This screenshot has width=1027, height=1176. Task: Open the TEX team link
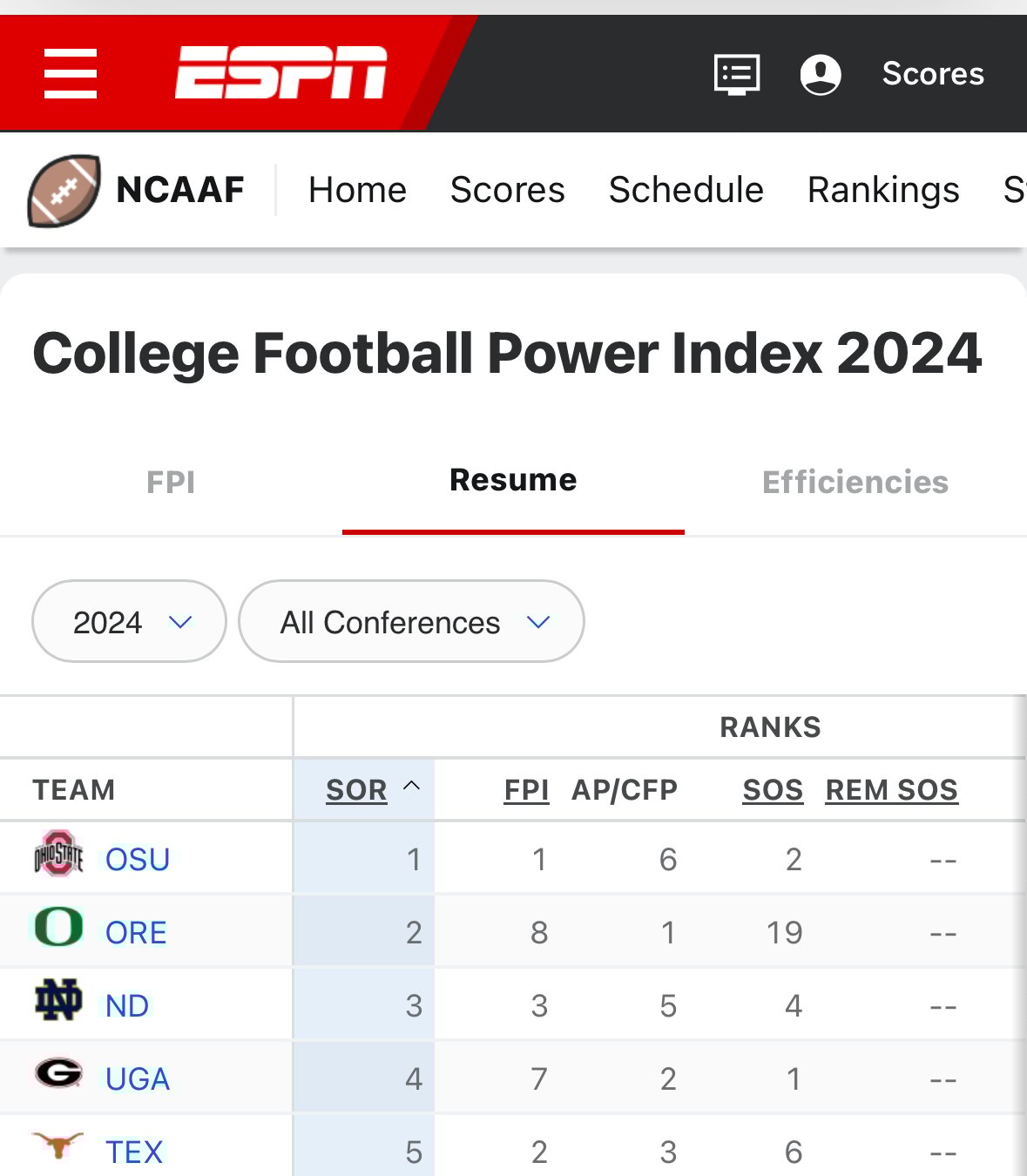point(134,1152)
